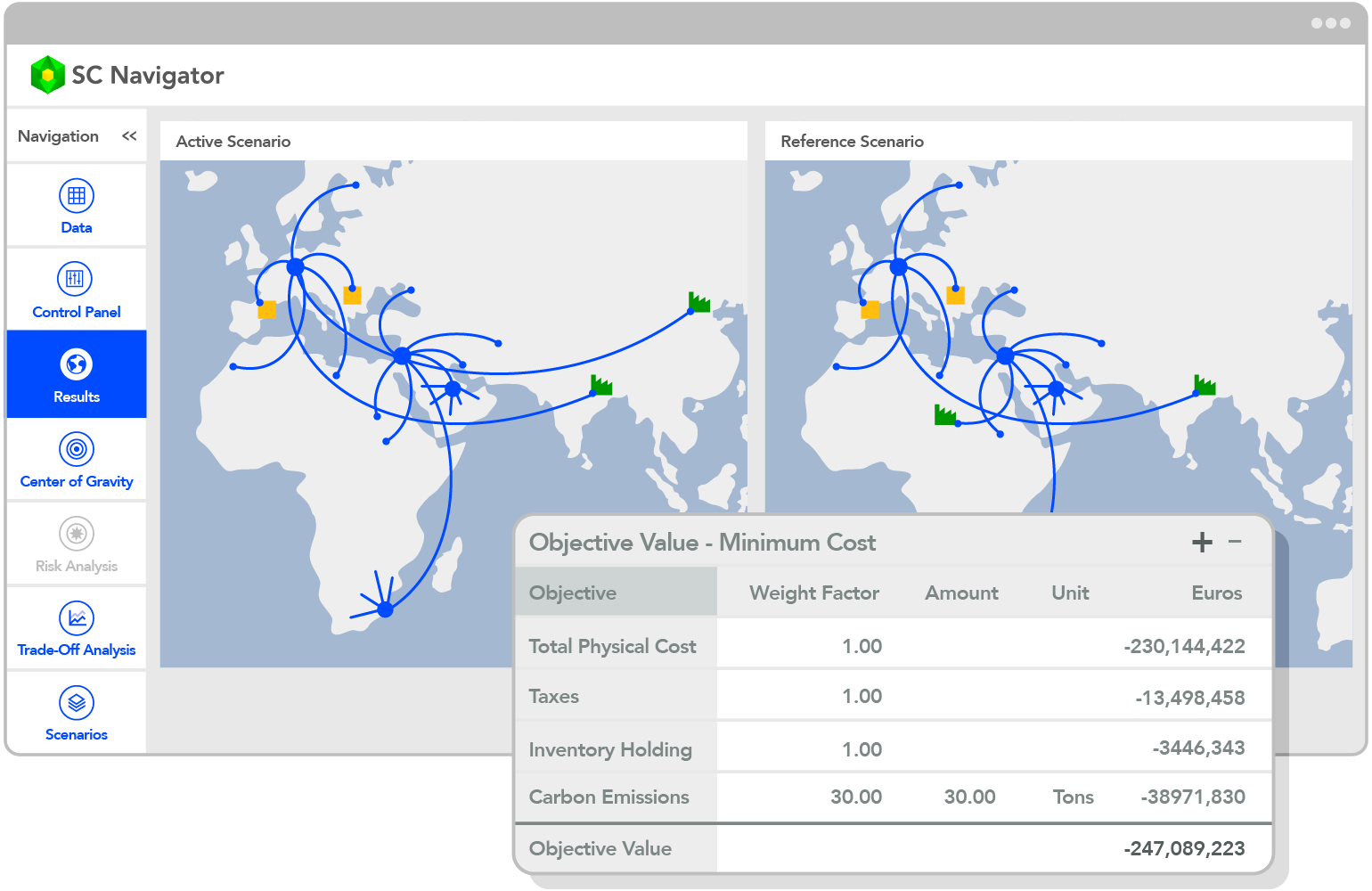Viewport: 1372px width, 891px height.
Task: Open the Data grid icon
Action: click(77, 196)
